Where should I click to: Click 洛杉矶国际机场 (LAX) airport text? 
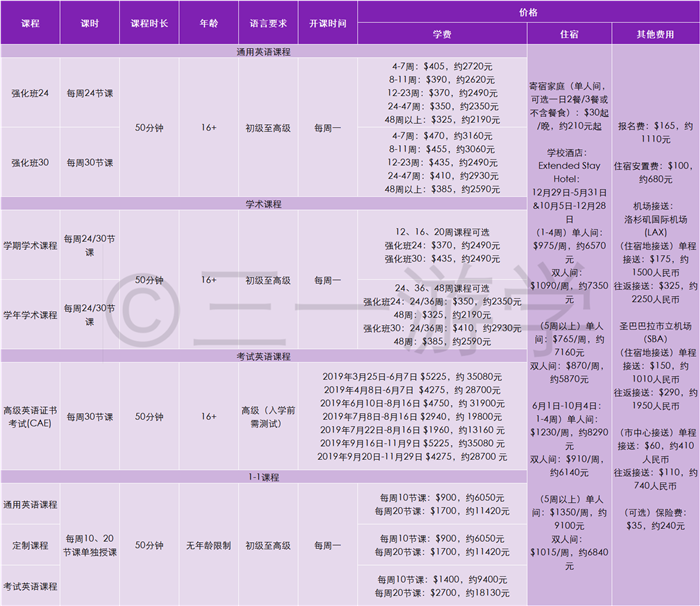[655, 226]
